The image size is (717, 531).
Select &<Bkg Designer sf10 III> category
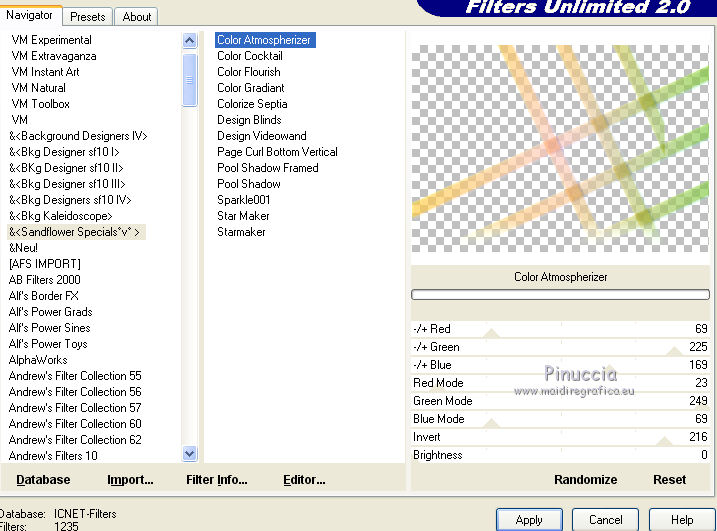[67, 184]
